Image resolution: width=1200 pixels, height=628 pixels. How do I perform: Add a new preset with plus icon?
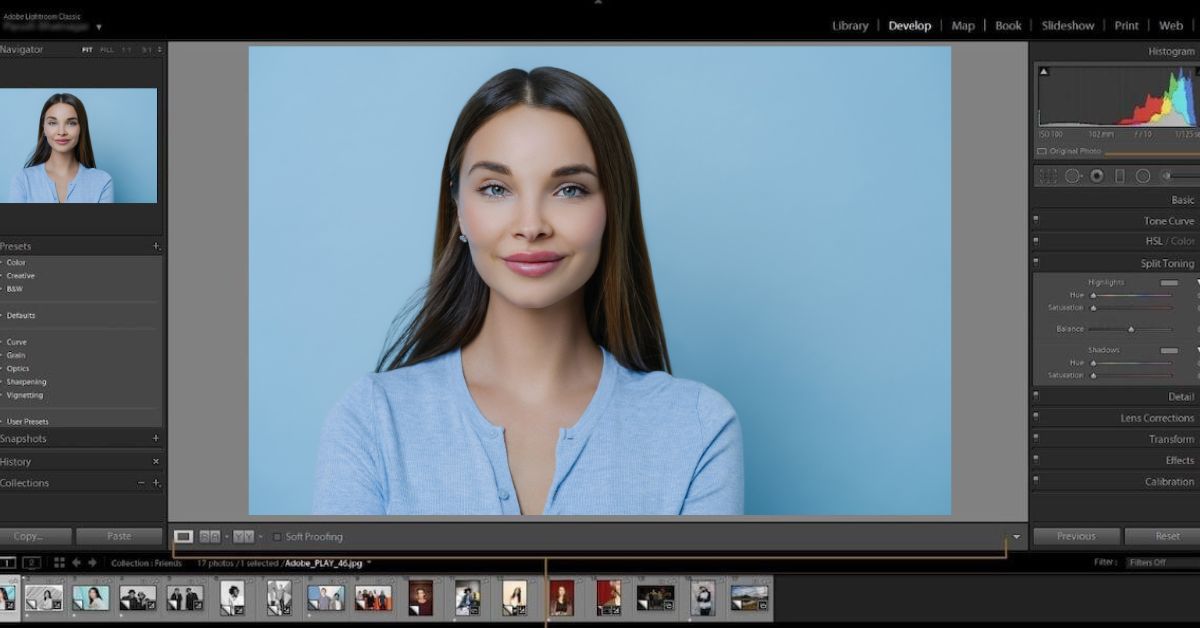tap(155, 246)
